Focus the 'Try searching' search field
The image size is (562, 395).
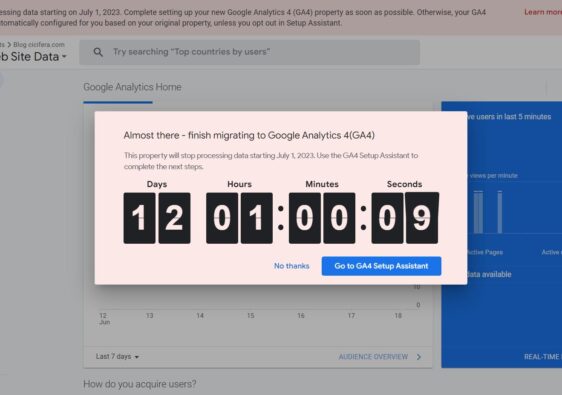point(249,52)
